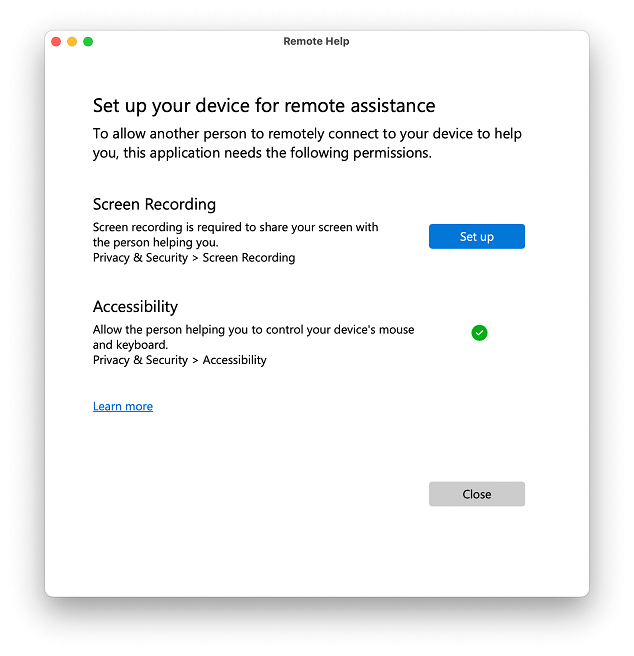634x656 pixels.
Task: Click the gray Close button
Action: click(476, 494)
